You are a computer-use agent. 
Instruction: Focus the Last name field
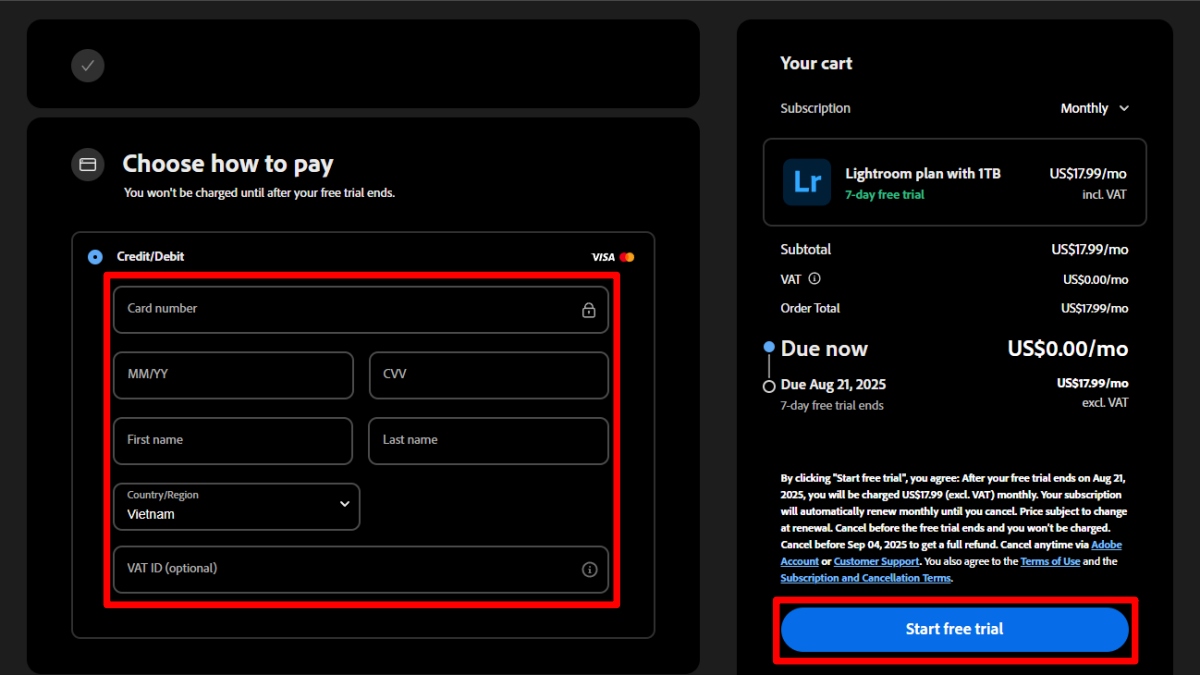[x=489, y=441]
